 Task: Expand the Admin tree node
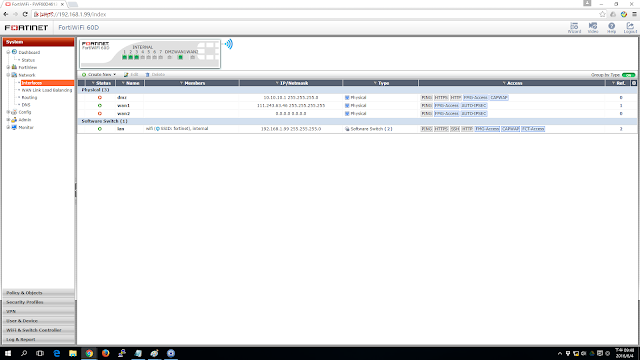(8, 120)
